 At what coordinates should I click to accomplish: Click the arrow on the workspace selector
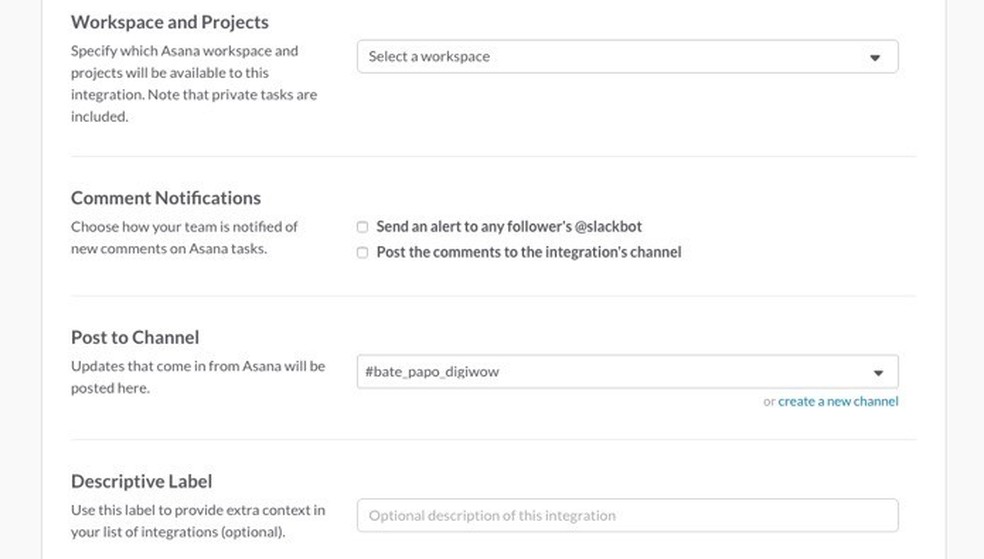875,58
